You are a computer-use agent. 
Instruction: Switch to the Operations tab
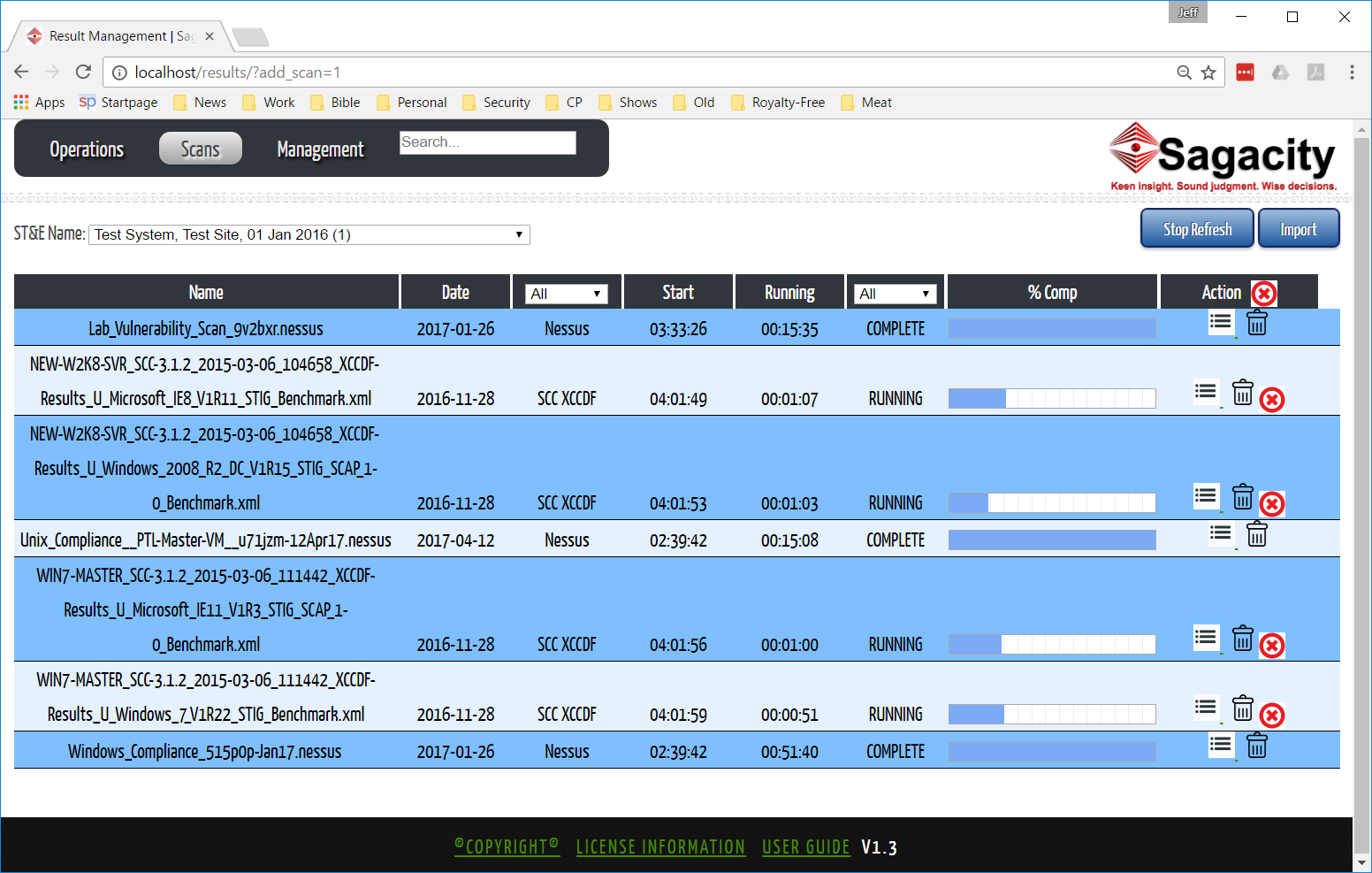tap(87, 149)
